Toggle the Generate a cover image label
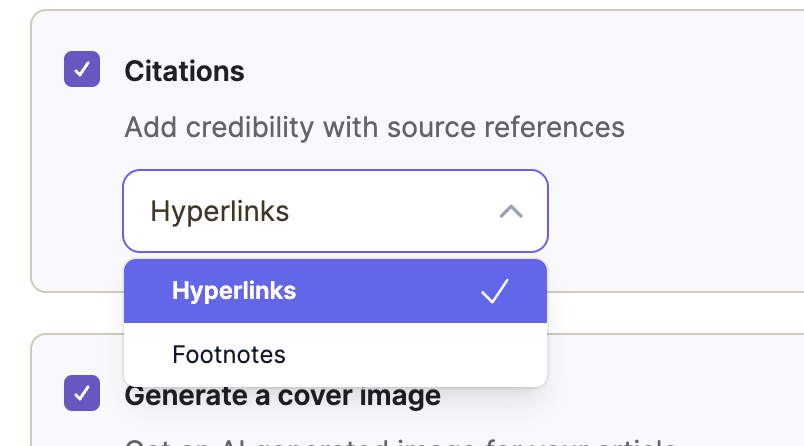Screen dimensions: 804x446 coord(282,395)
